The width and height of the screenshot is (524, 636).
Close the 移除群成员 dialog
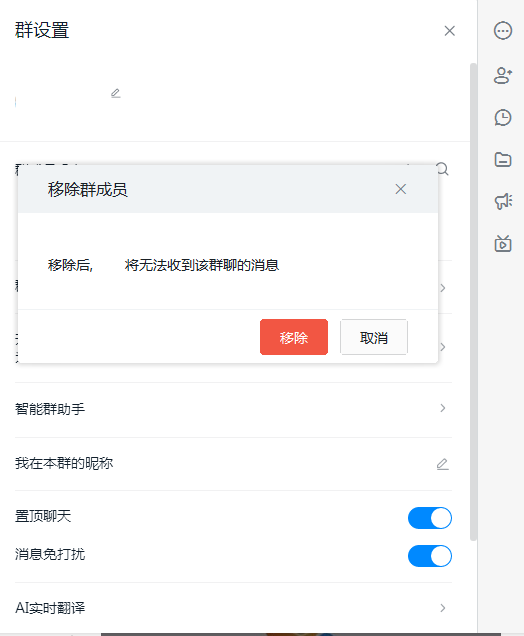click(x=400, y=189)
